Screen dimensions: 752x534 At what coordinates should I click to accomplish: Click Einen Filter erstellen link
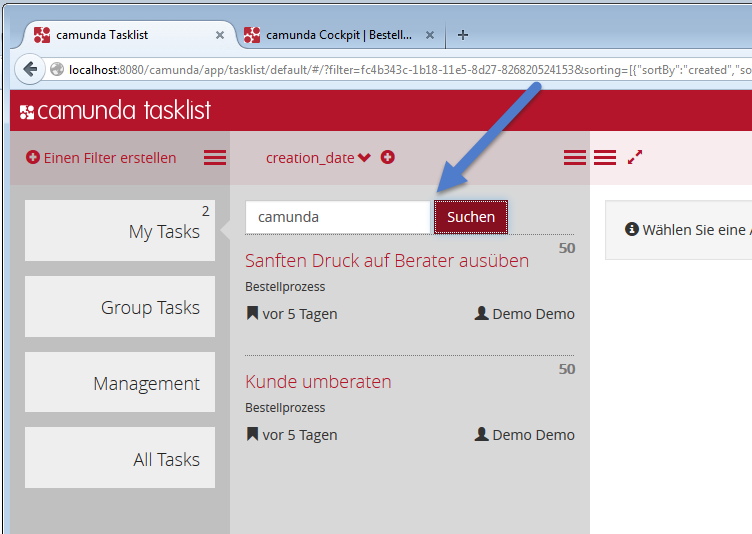tap(110, 158)
